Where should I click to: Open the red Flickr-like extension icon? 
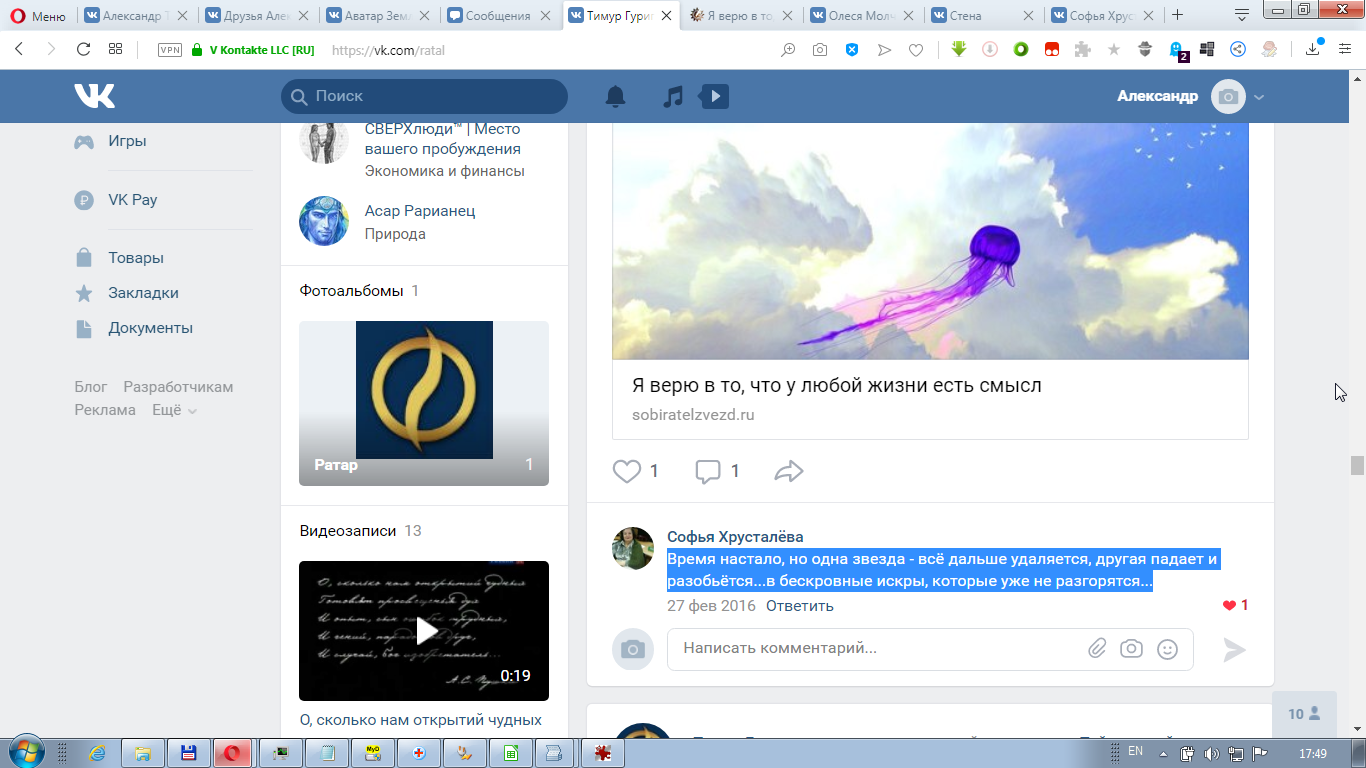pos(1052,49)
